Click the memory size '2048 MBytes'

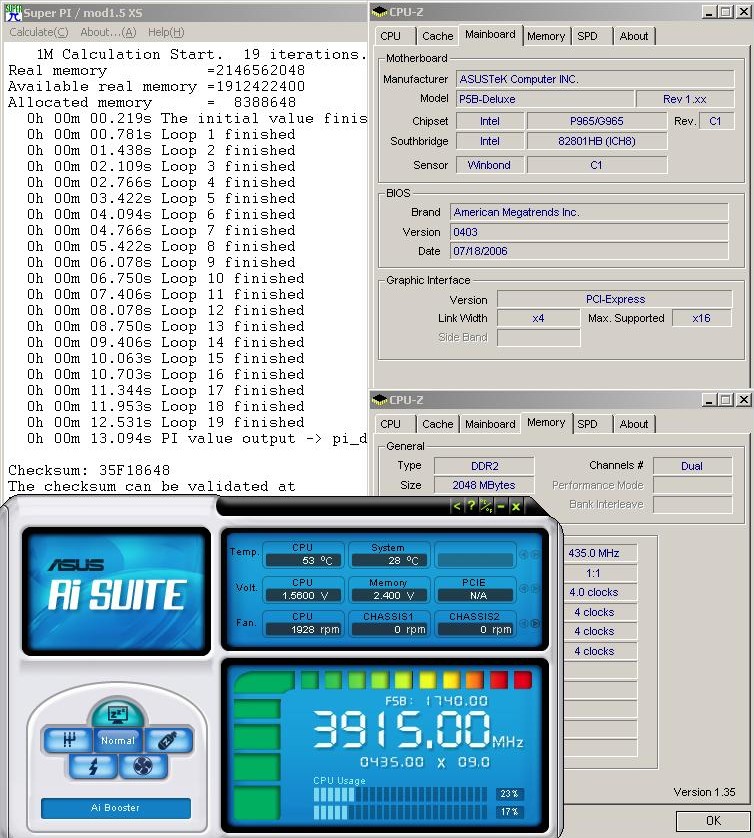tap(484, 485)
